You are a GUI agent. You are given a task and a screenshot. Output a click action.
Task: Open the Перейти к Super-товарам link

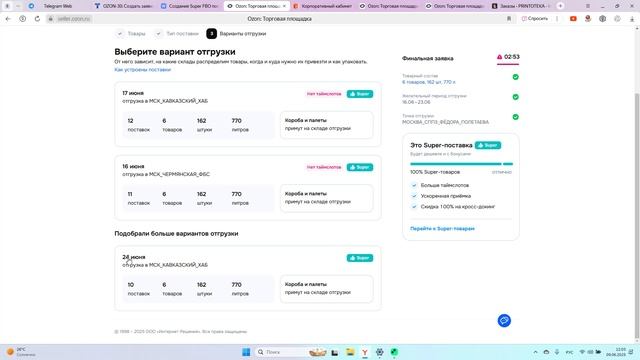click(442, 229)
